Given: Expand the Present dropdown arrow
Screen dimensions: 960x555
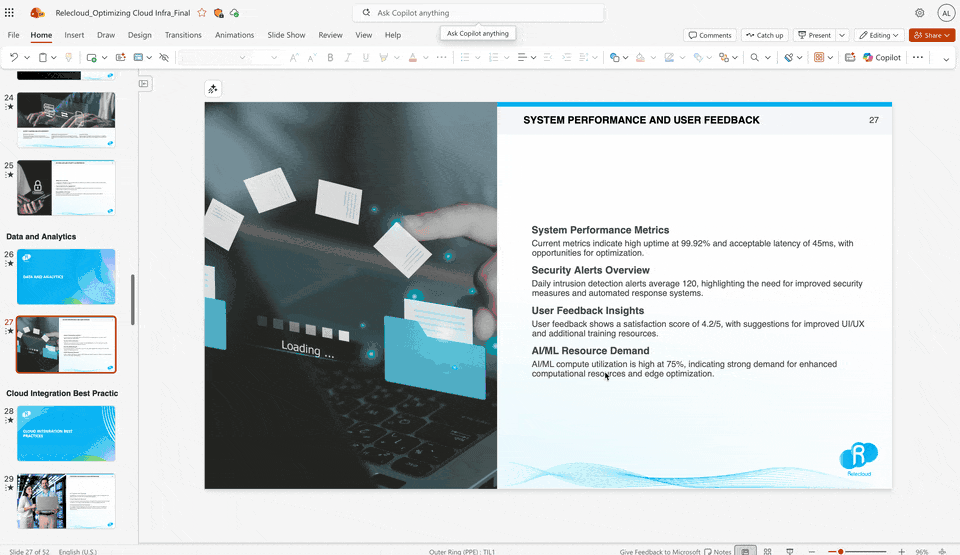Looking at the screenshot, I should pyautogui.click(x=842, y=36).
